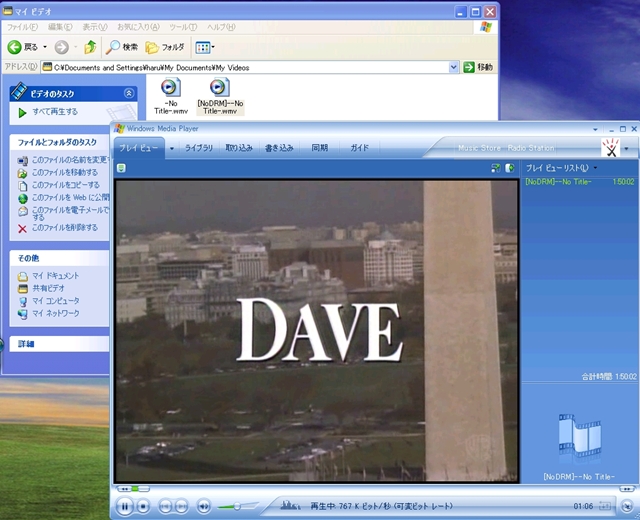Toggle the view-mode button beside 01:06

coord(605,506)
